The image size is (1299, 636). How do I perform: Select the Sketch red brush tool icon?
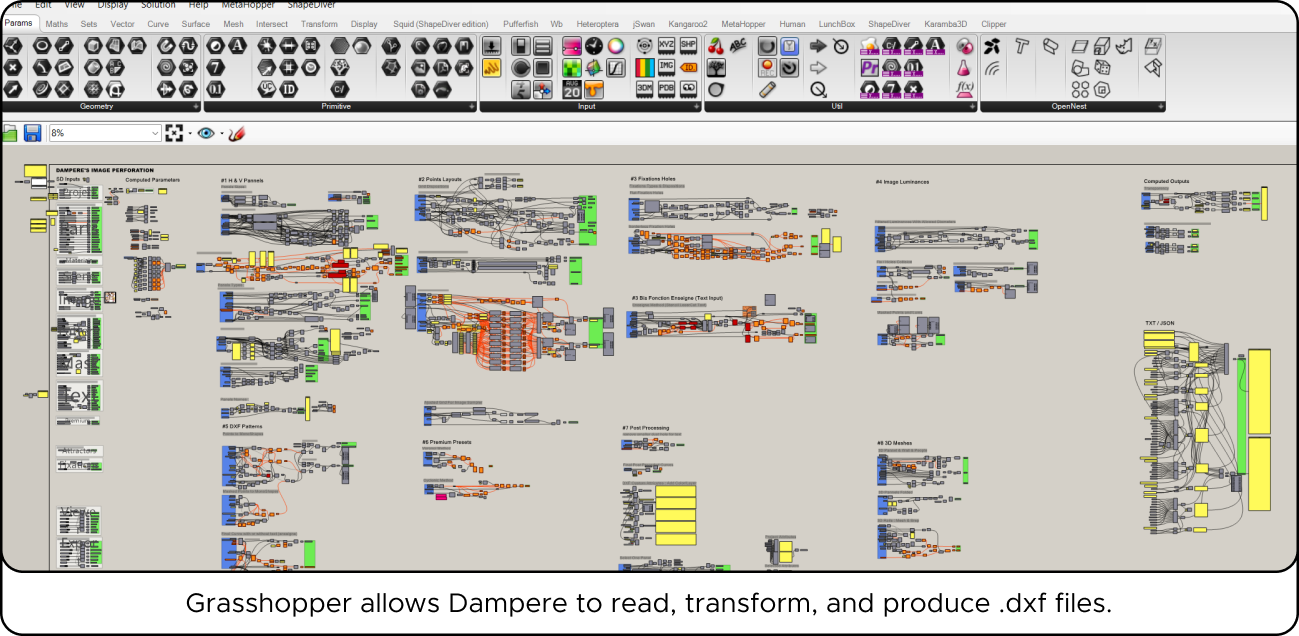[x=237, y=133]
